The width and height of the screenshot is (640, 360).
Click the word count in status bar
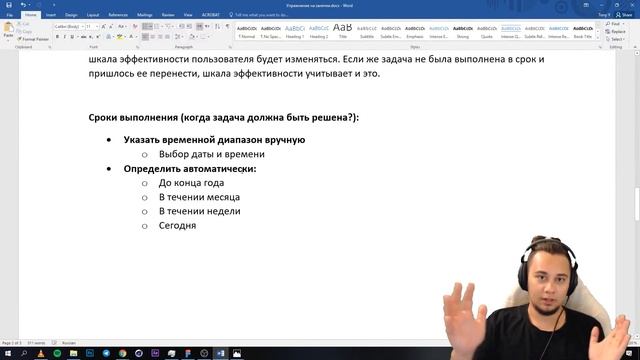pyautogui.click(x=36, y=343)
